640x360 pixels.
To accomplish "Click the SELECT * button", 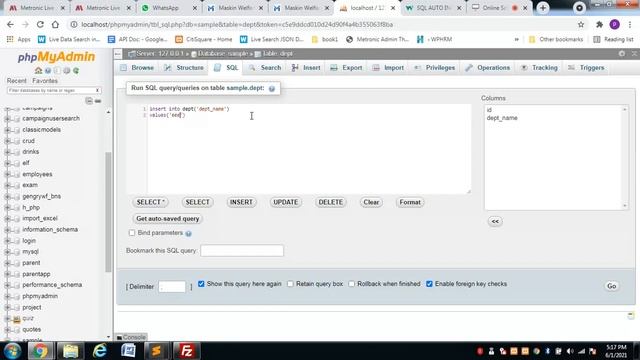I will 151,202.
